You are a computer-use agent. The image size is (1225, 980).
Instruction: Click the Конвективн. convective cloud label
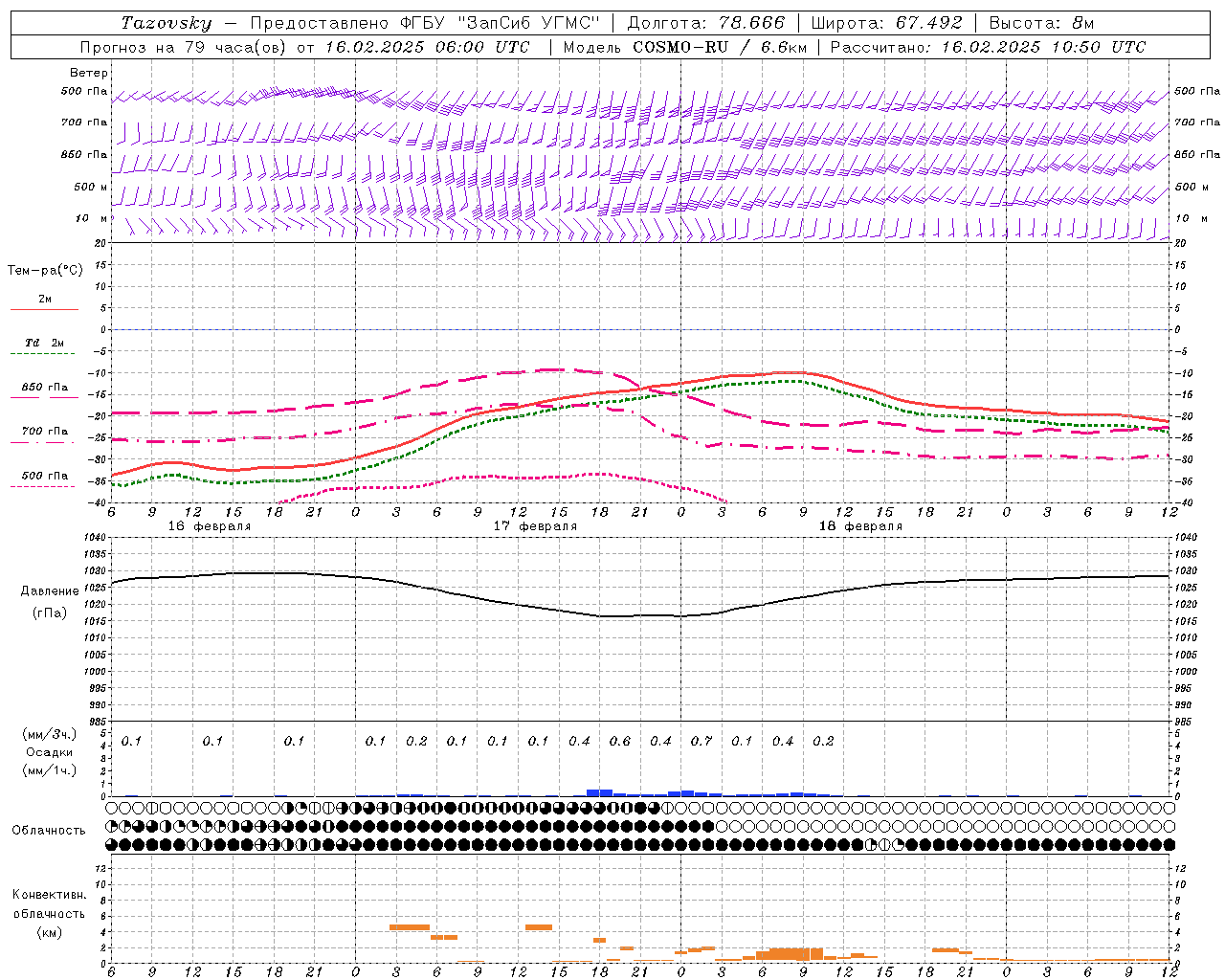(x=49, y=895)
